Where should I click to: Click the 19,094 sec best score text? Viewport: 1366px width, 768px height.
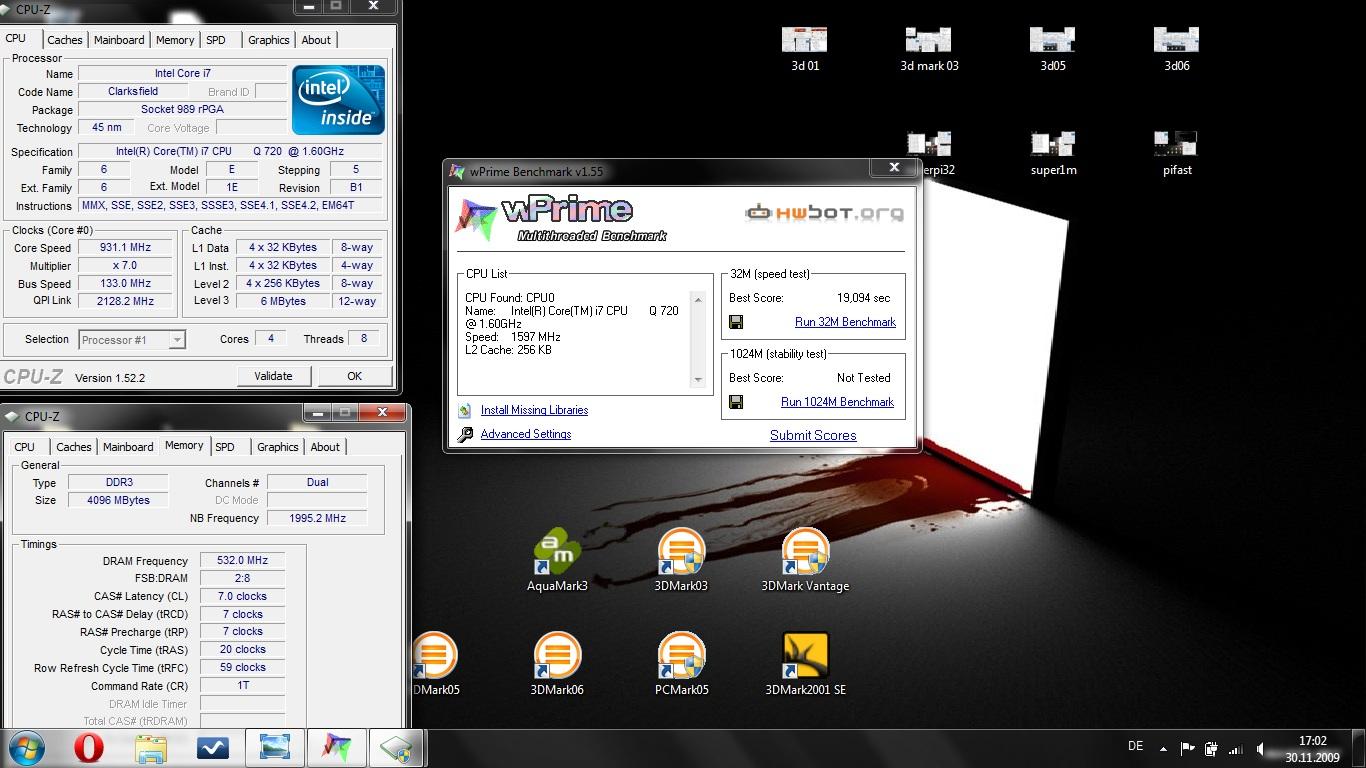click(863, 298)
